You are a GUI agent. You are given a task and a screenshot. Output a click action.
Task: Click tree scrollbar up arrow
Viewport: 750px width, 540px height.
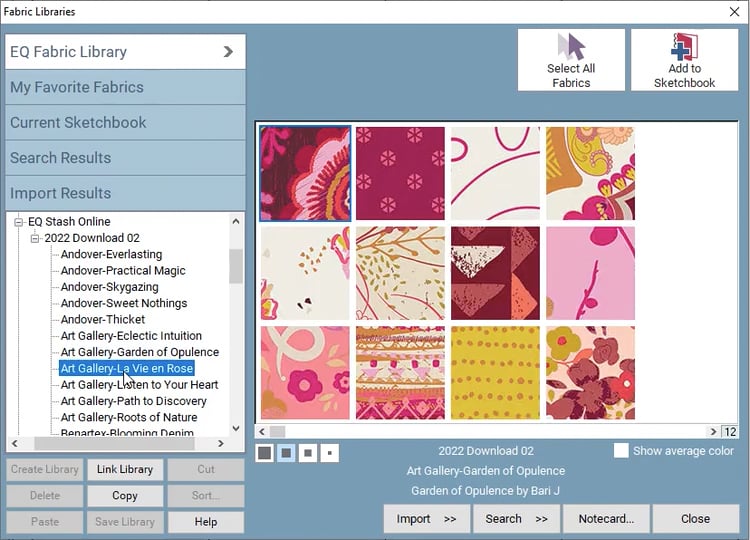tap(236, 221)
